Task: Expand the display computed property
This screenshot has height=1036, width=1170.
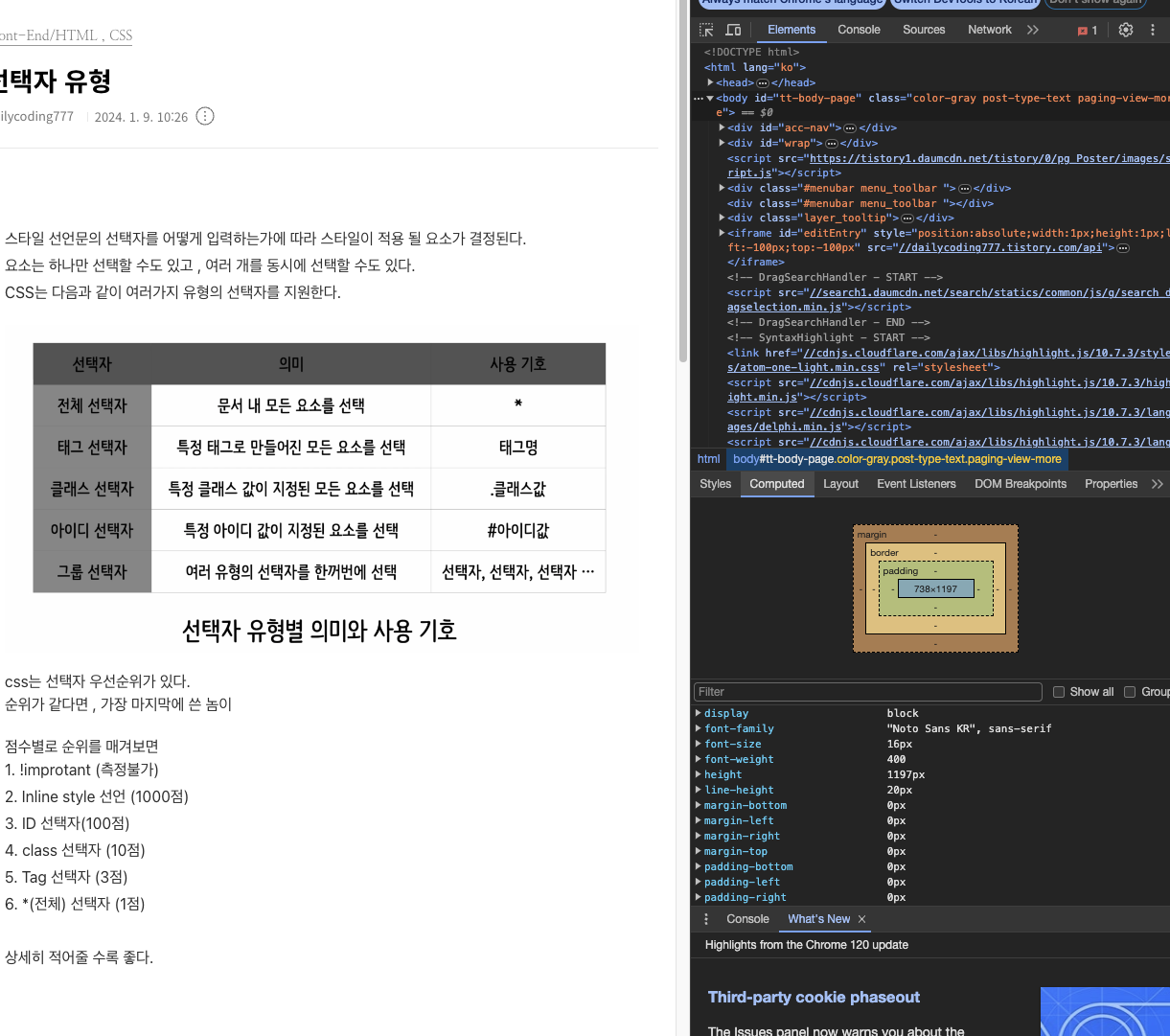Action: pyautogui.click(x=699, y=713)
